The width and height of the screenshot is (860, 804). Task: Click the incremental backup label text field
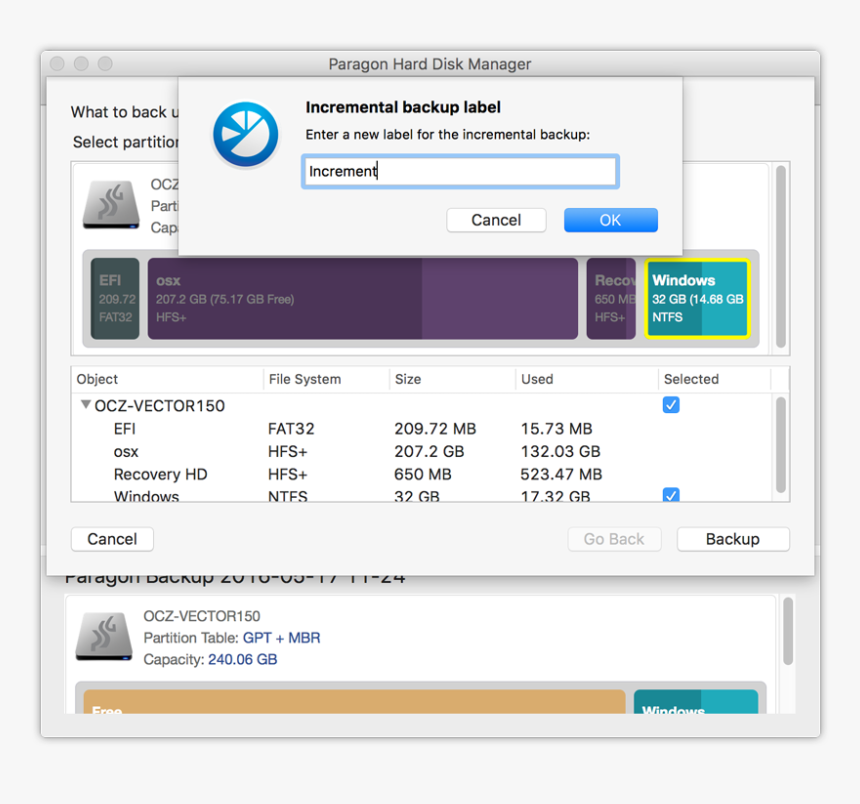click(459, 171)
